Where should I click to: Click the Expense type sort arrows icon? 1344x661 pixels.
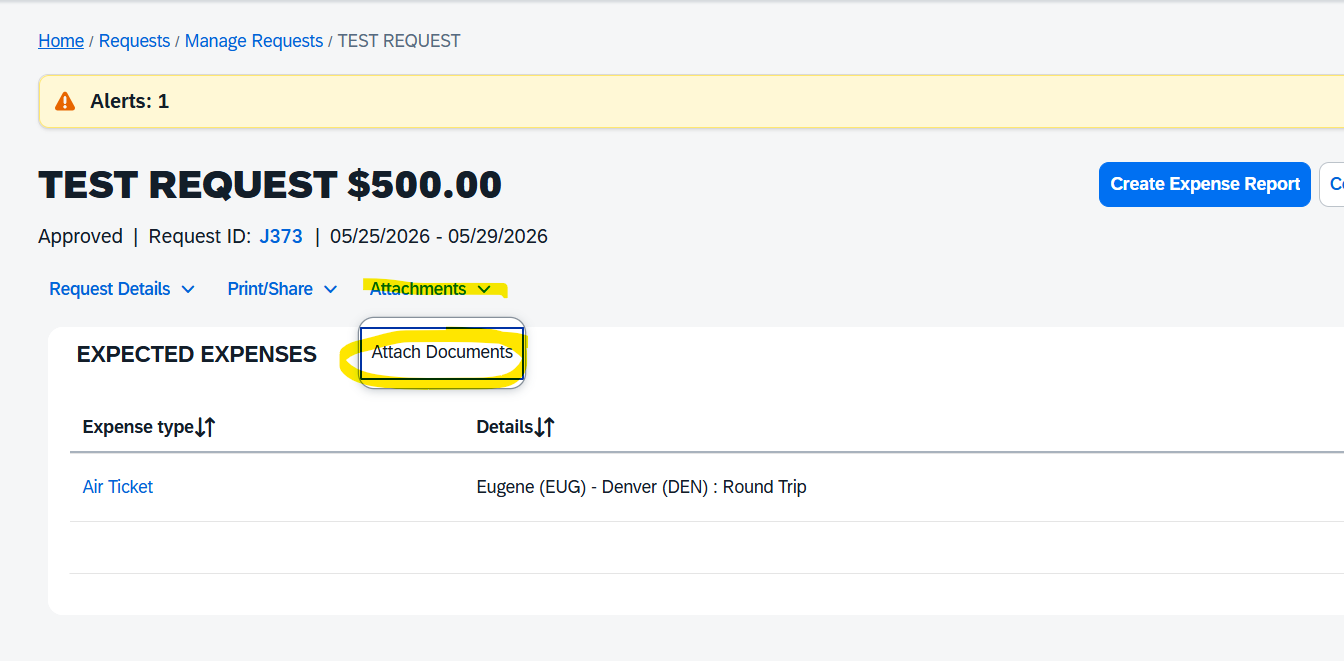click(205, 427)
